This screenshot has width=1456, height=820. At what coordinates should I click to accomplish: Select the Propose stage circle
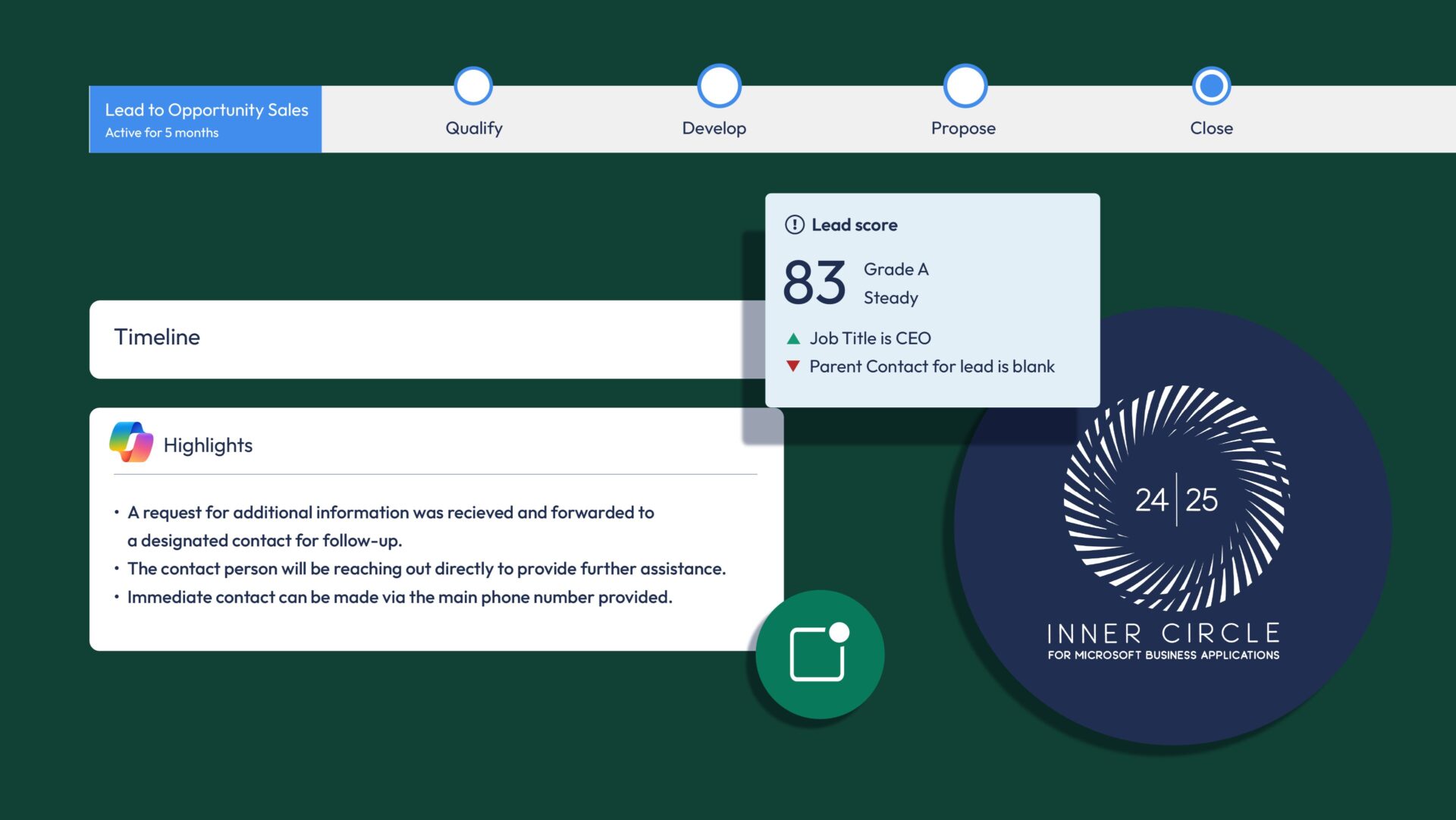pos(965,86)
